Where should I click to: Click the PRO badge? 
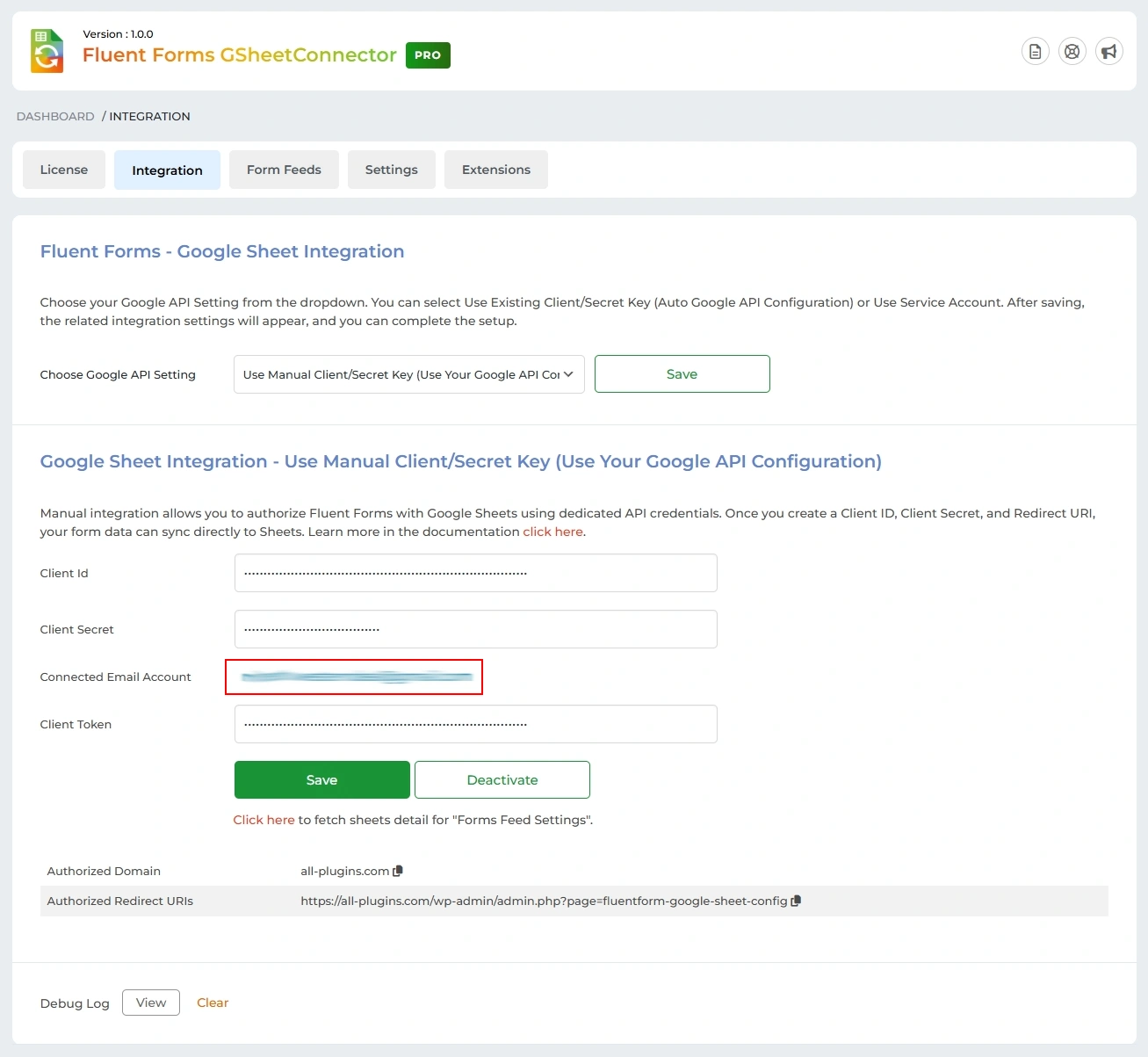[428, 54]
